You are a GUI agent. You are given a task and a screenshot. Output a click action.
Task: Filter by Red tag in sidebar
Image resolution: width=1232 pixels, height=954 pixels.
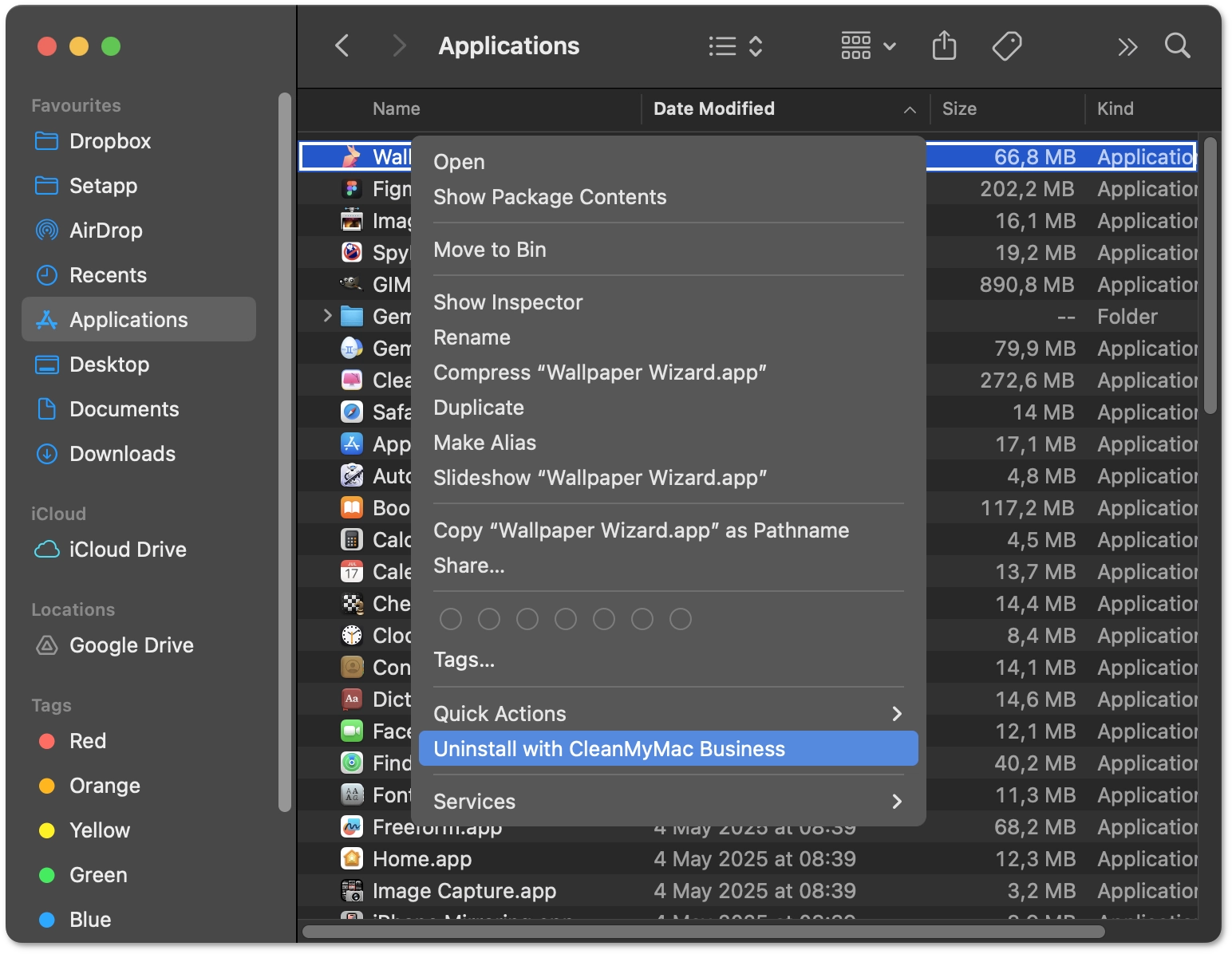139,741
